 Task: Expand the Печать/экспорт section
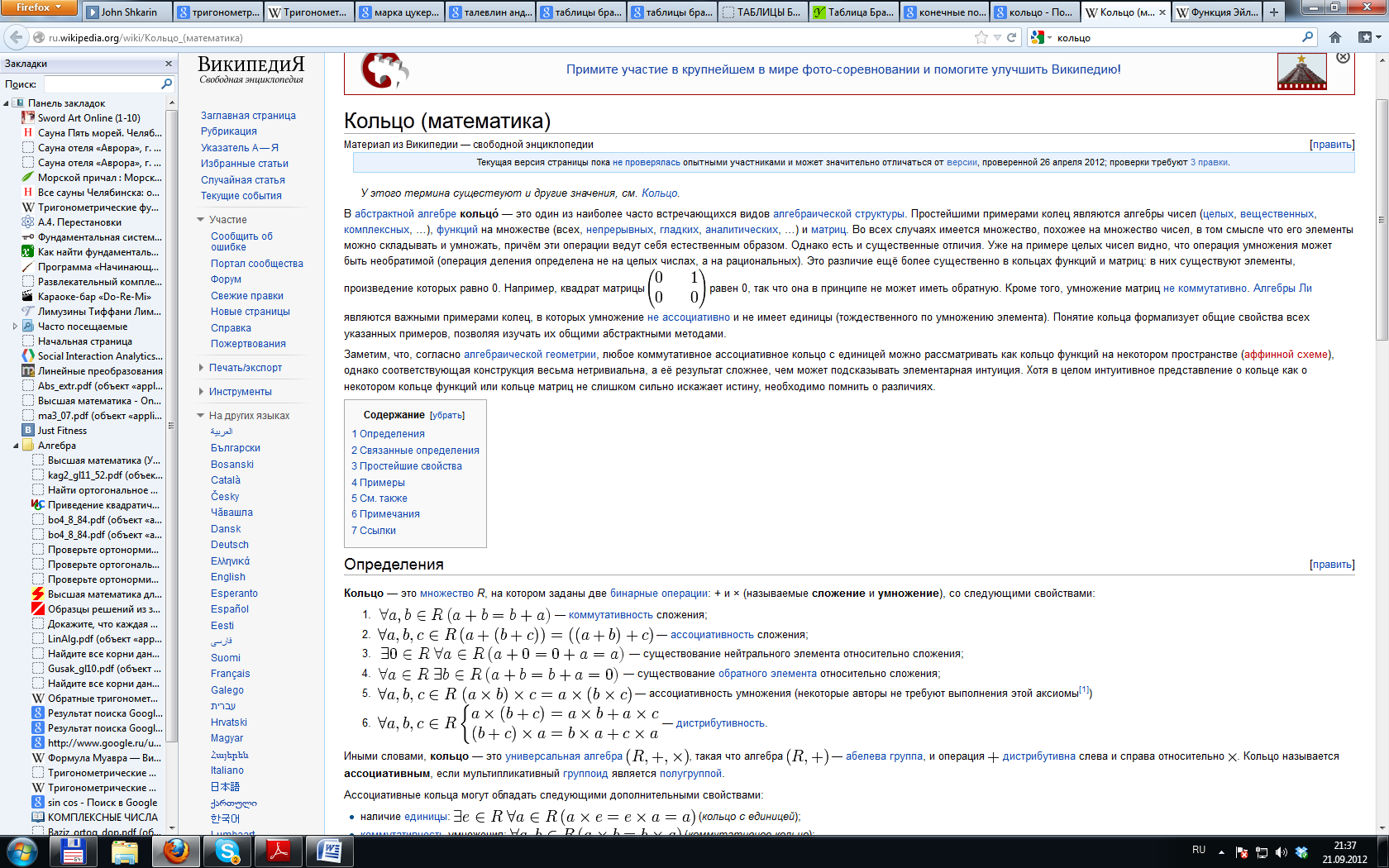(x=201, y=368)
